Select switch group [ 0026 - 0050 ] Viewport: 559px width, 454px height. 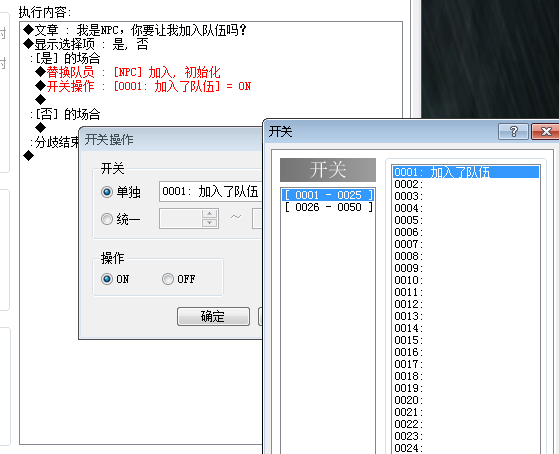pos(328,207)
